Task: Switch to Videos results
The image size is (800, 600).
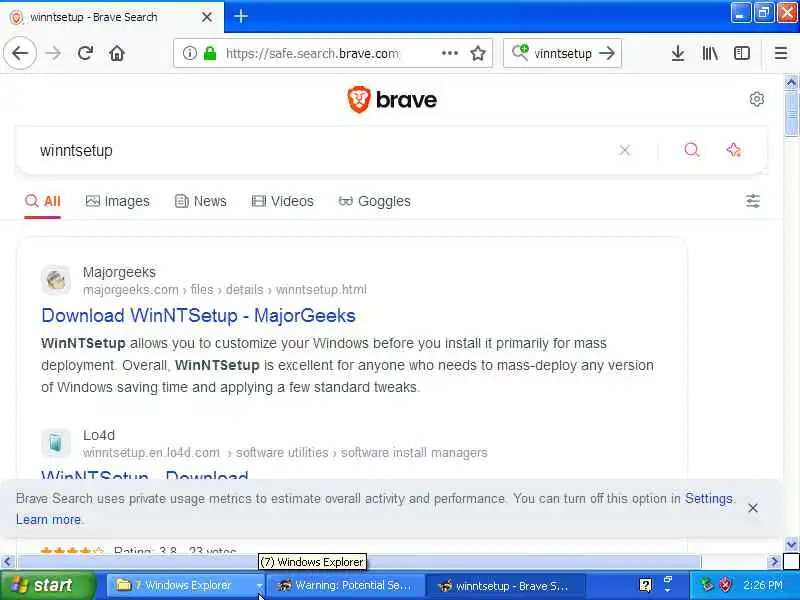Action: [283, 201]
